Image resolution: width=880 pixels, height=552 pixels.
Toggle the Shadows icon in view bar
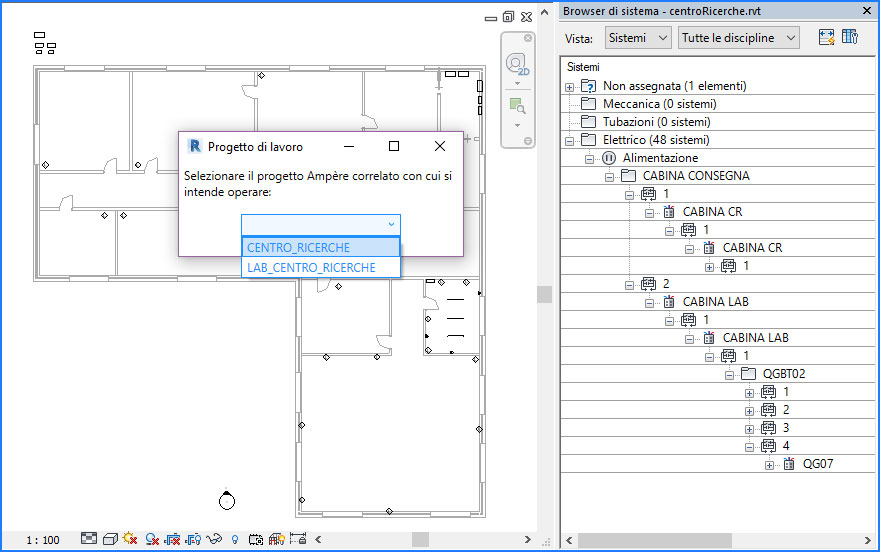[x=152, y=539]
